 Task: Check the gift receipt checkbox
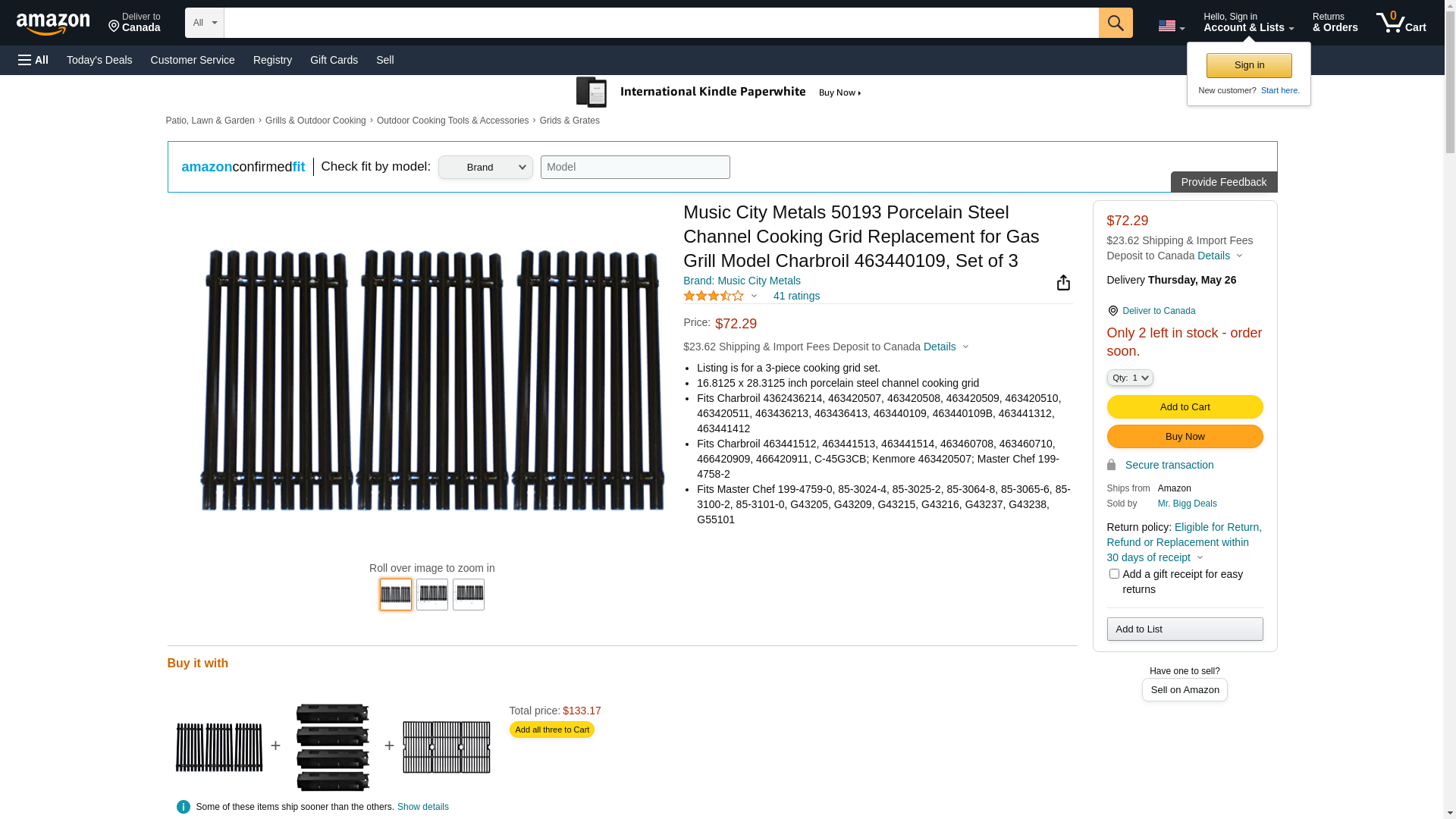pos(1113,574)
